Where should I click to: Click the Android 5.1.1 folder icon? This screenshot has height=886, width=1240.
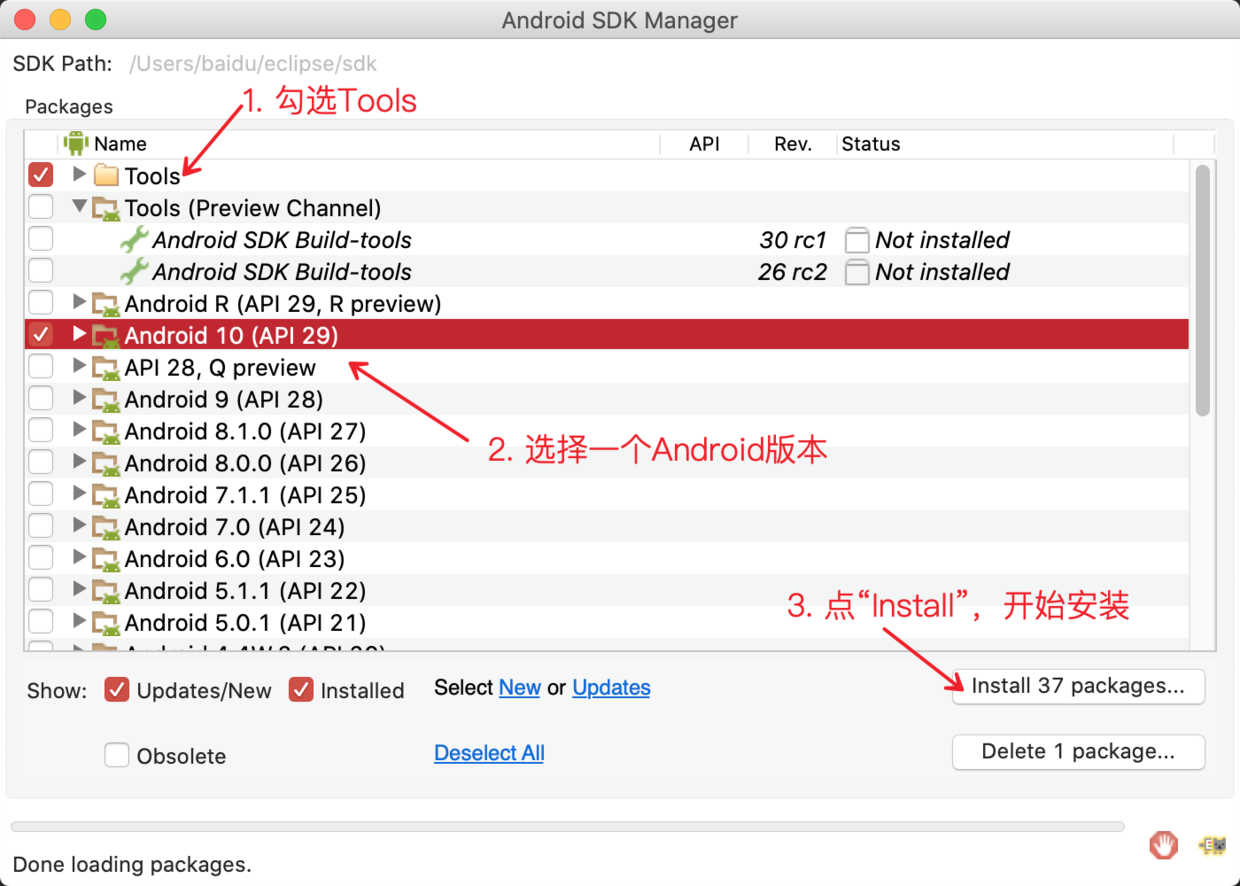[x=106, y=591]
